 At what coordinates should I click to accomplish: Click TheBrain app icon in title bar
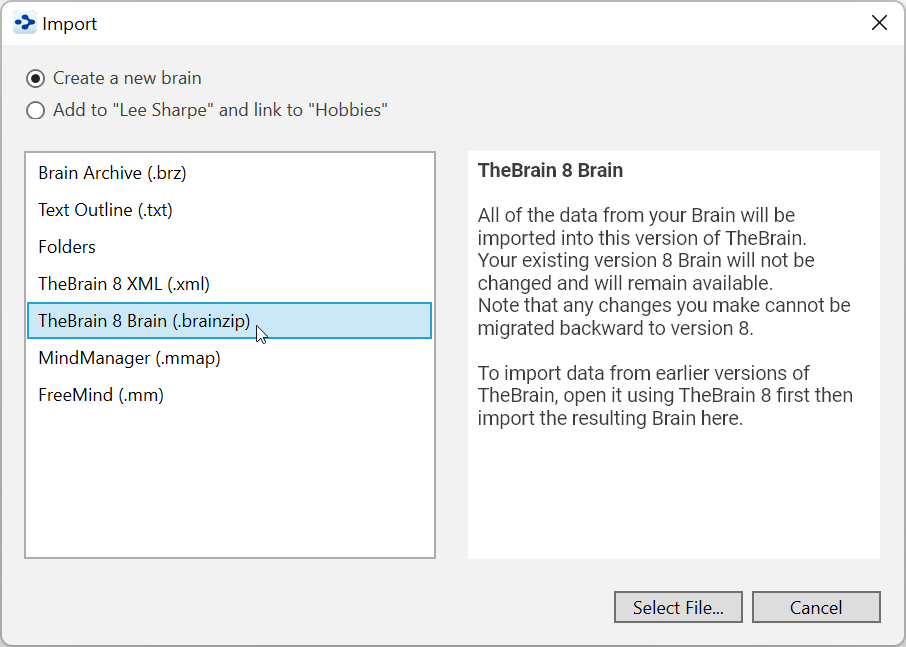click(24, 23)
